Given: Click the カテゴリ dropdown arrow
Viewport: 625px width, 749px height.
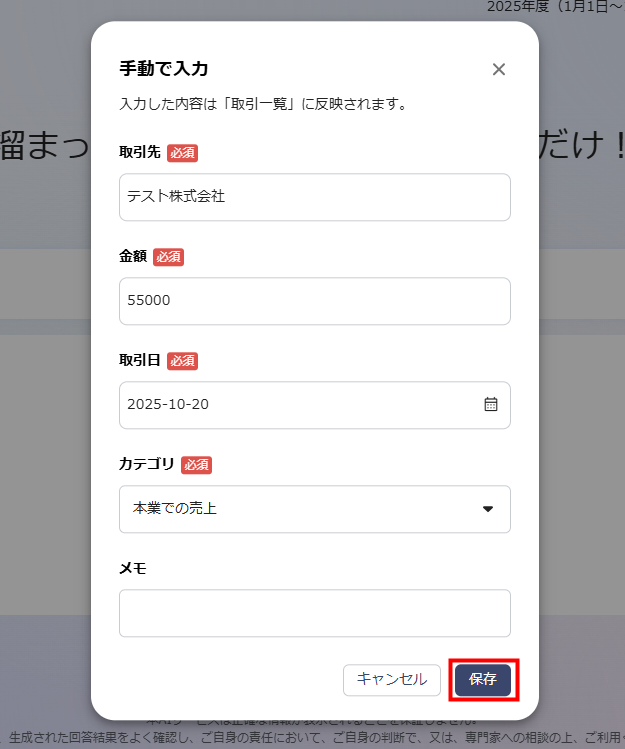Looking at the screenshot, I should [488, 509].
